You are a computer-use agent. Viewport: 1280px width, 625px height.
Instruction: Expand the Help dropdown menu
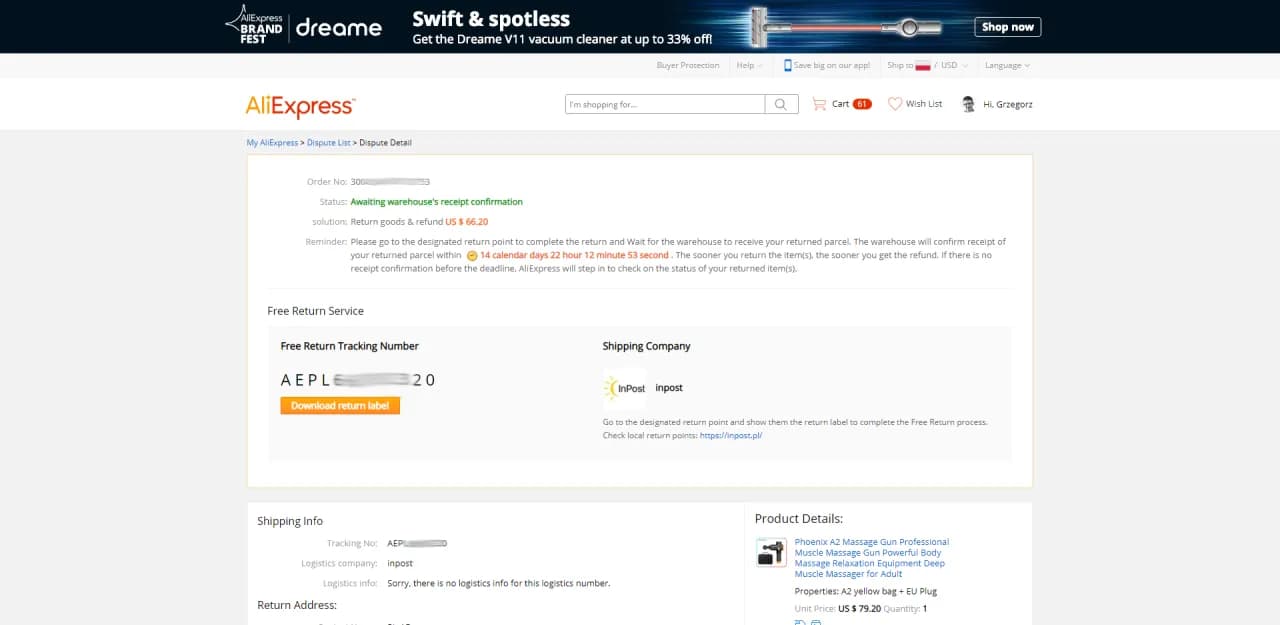pyautogui.click(x=749, y=65)
